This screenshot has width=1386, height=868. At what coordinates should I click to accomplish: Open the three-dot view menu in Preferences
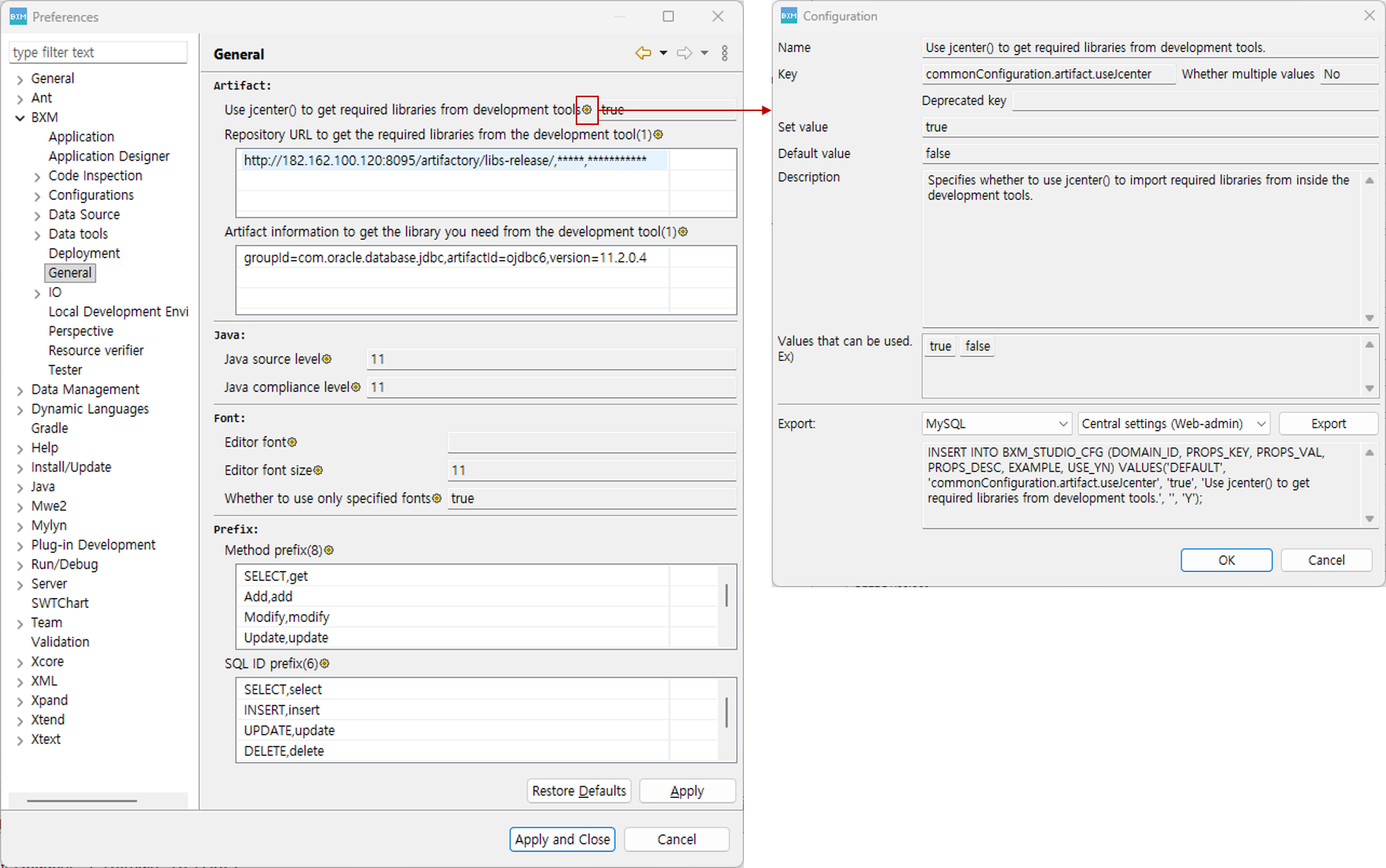click(x=724, y=53)
